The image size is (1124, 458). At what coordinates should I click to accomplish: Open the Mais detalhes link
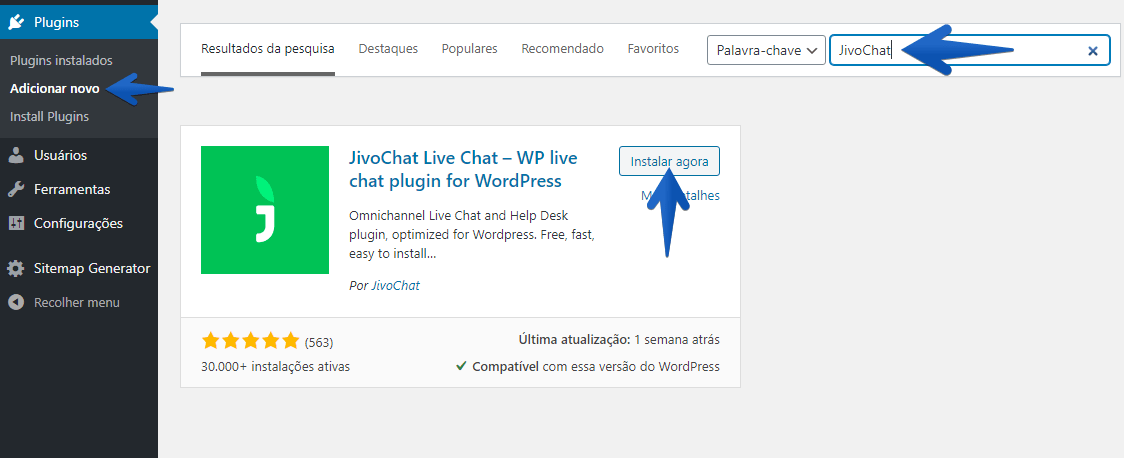pos(680,196)
